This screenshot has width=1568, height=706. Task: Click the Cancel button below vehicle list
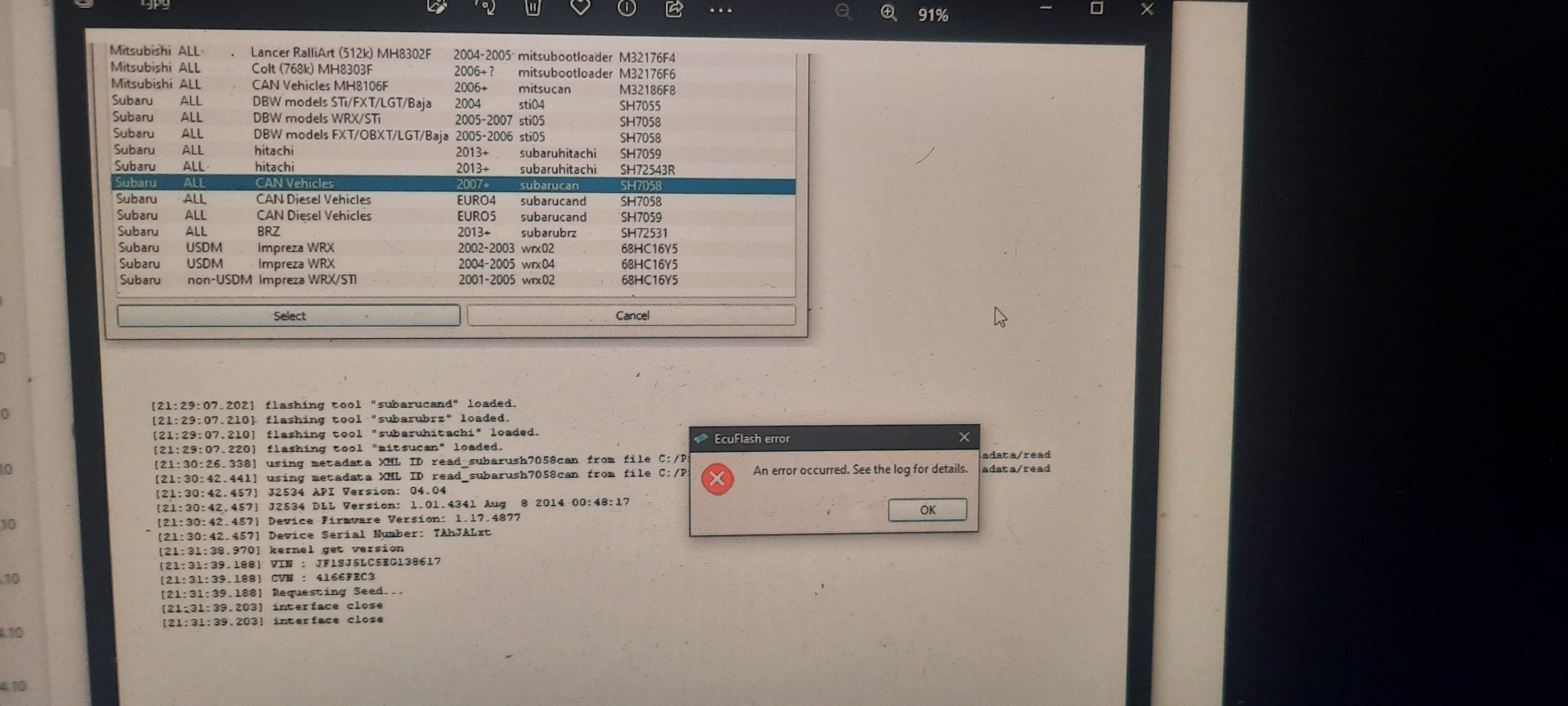631,315
